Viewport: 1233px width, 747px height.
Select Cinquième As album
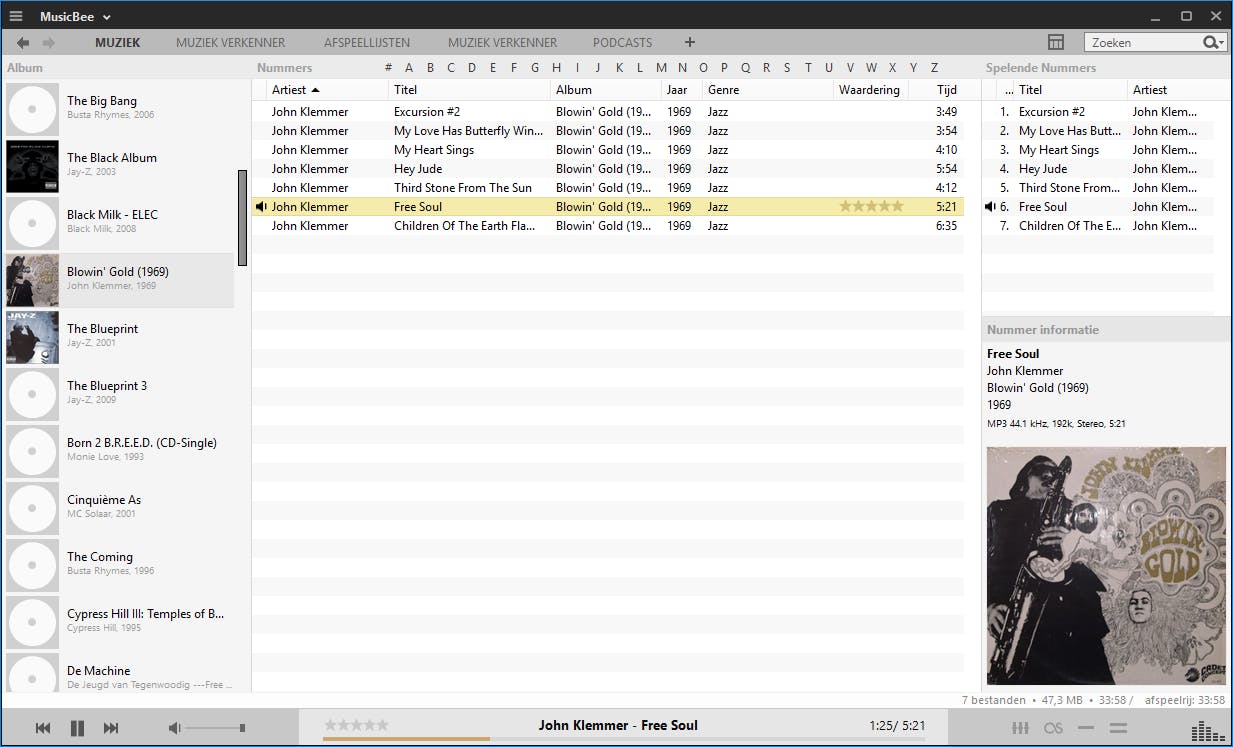click(120, 508)
